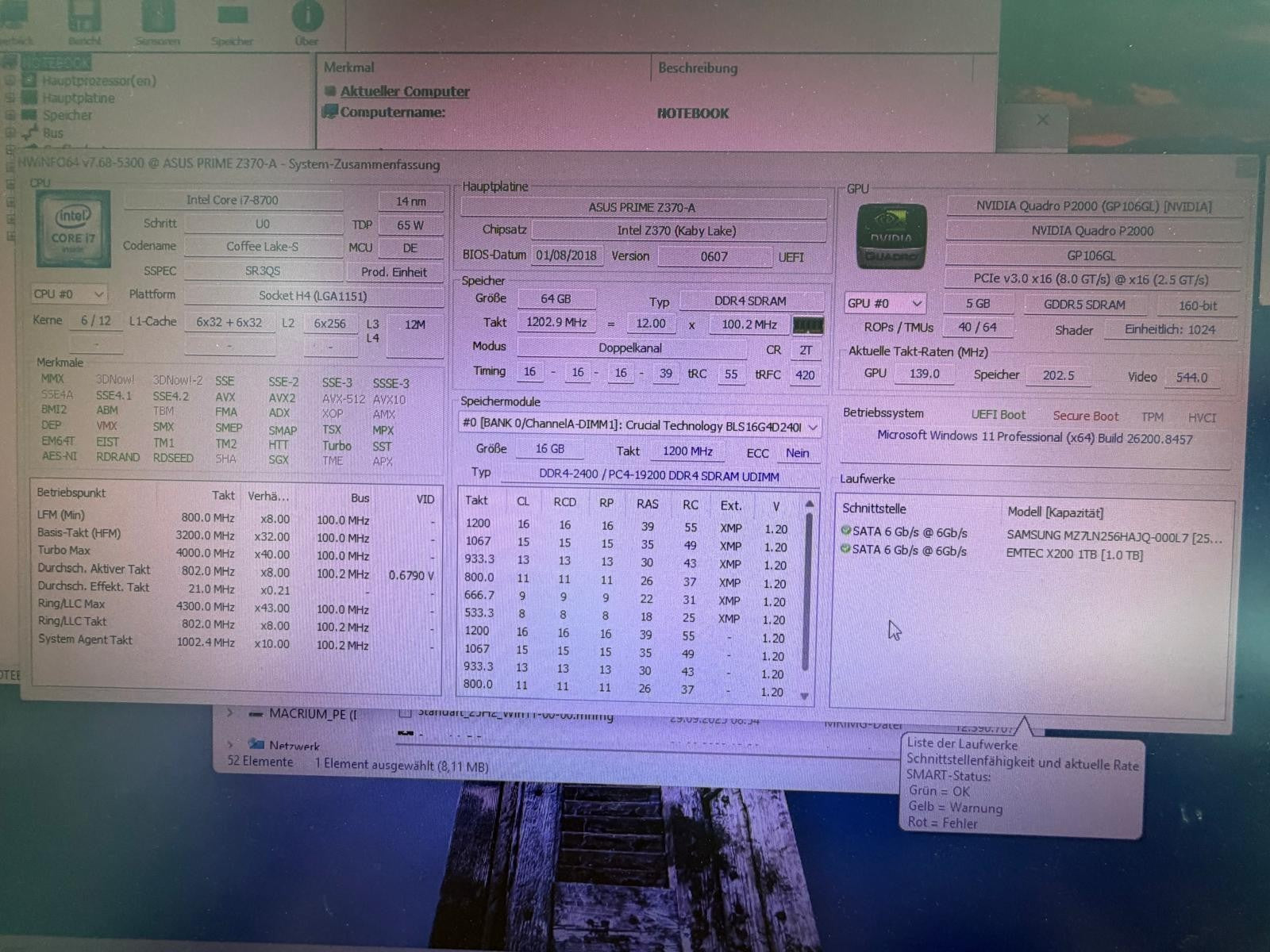Select the SAMSUNG MZ7LN256HAJQ drive row
Image resolution: width=1270 pixels, height=952 pixels.
(1032, 535)
